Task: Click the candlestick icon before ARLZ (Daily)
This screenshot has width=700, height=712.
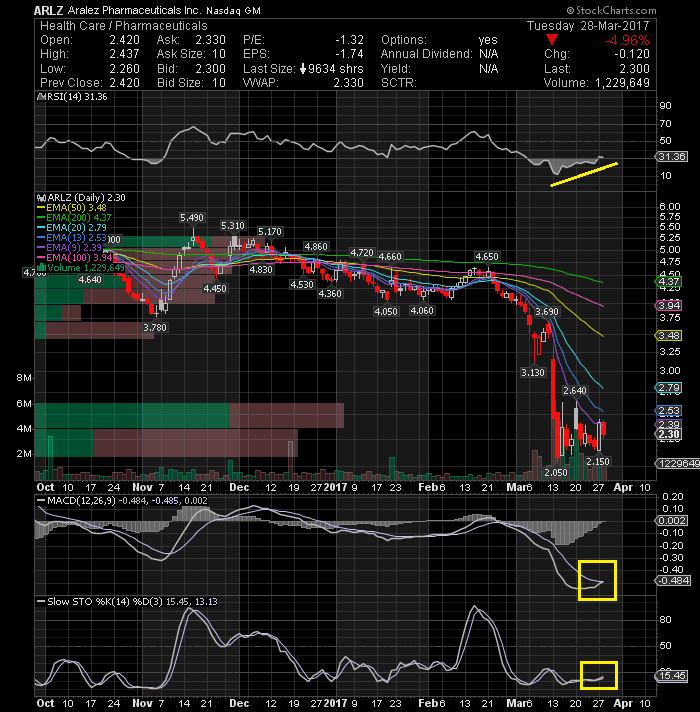Action: pos(41,198)
